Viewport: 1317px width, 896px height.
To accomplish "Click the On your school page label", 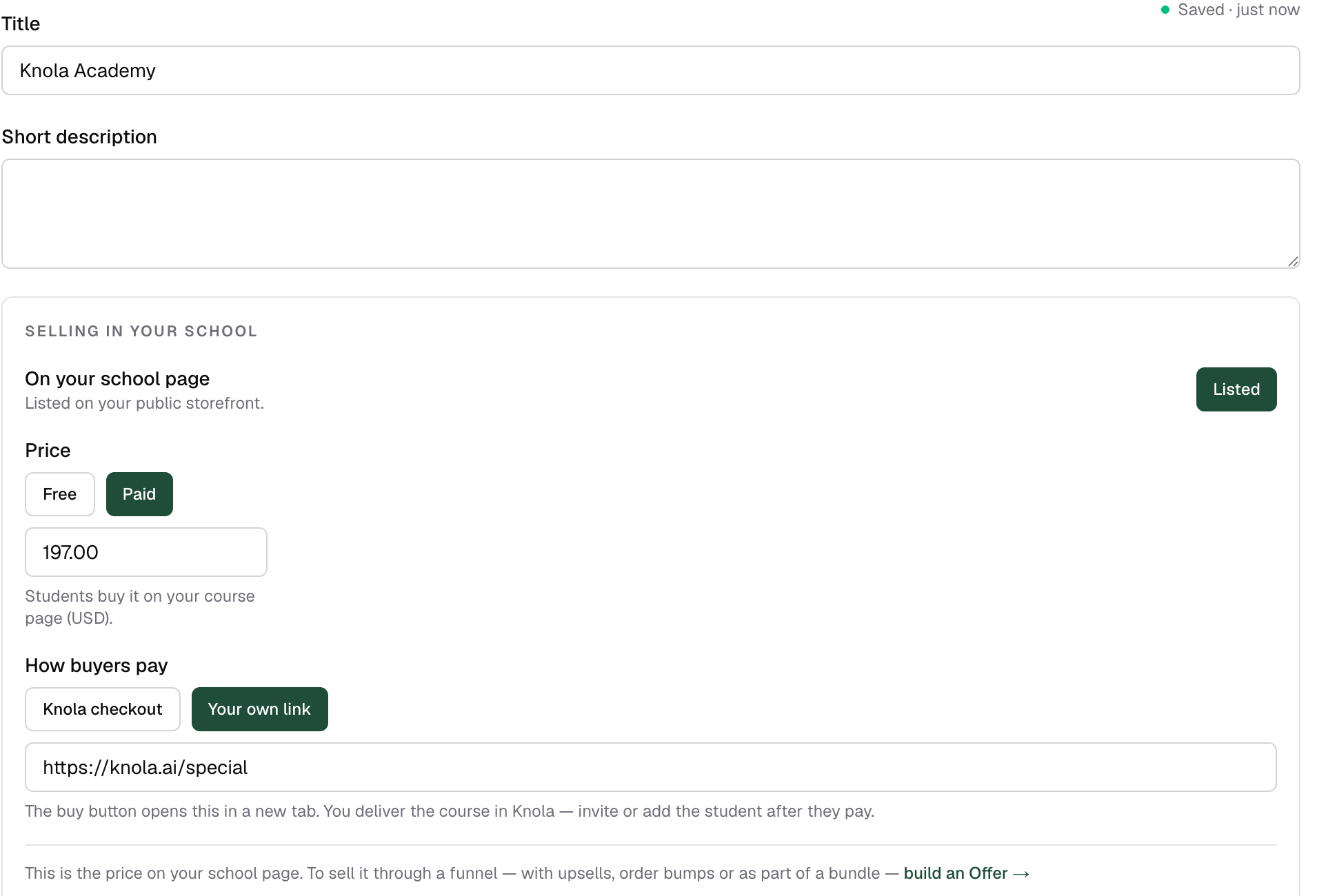I will [117, 379].
